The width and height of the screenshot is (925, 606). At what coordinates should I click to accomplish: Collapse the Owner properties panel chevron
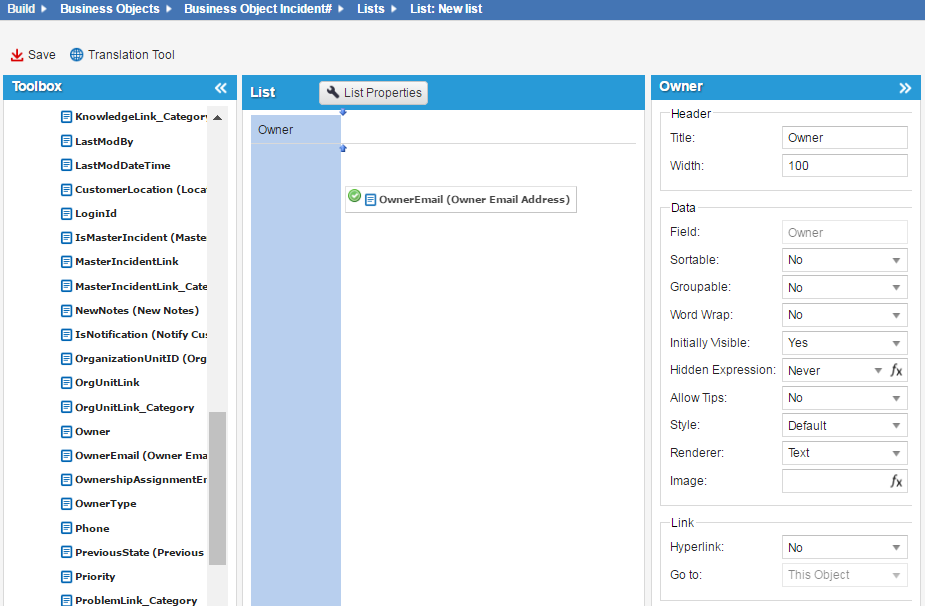tap(904, 88)
